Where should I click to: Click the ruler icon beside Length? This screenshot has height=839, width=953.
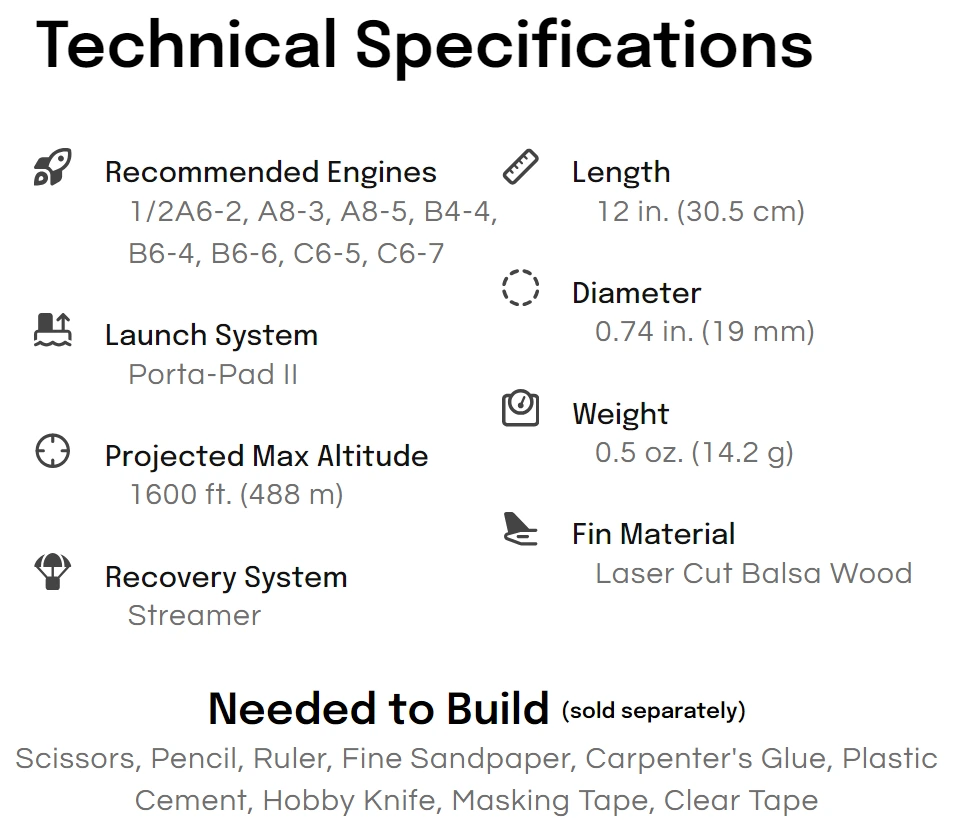click(520, 167)
